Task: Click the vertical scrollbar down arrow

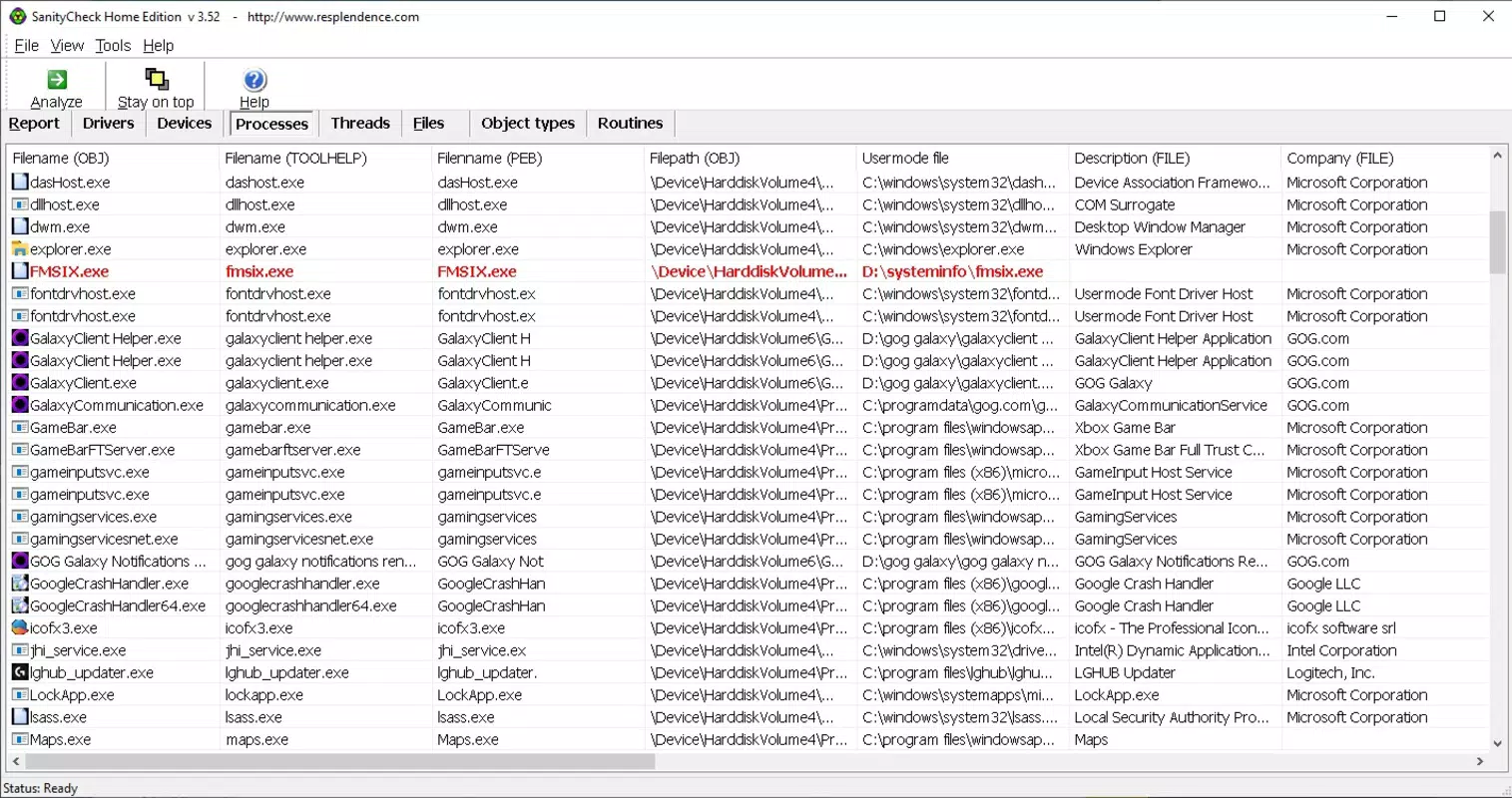Action: (x=1497, y=743)
